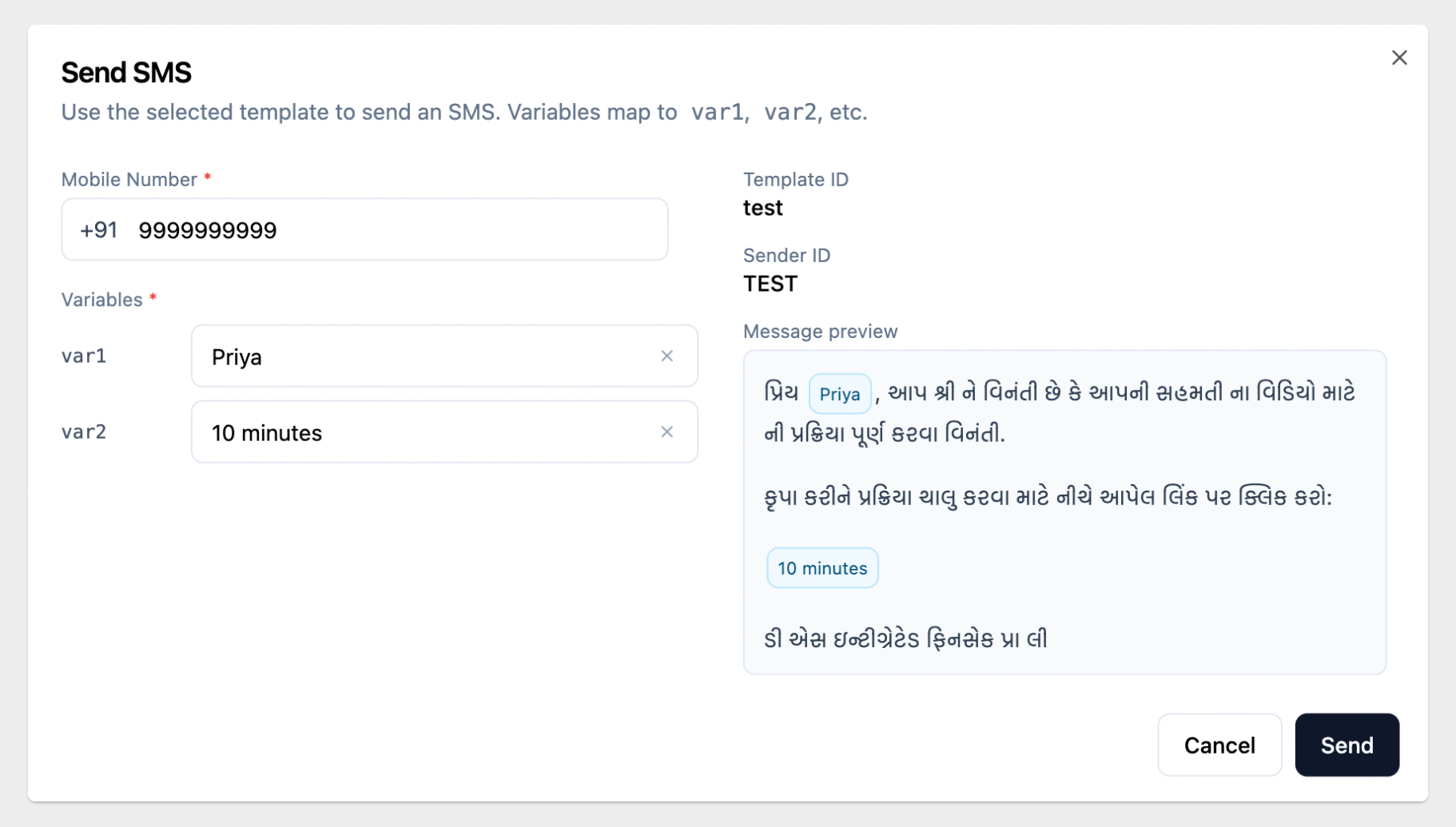
Task: Click the Priya chip in message preview
Action: pos(839,394)
